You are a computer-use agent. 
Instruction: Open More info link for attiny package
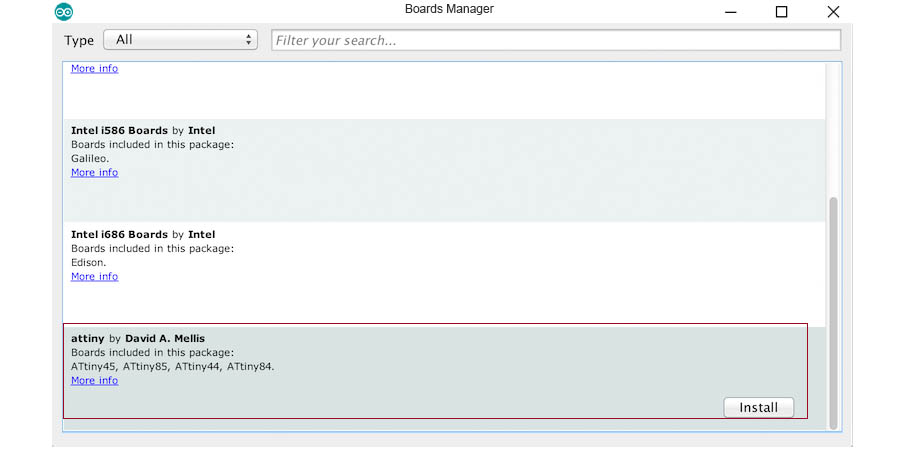pyautogui.click(x=95, y=380)
